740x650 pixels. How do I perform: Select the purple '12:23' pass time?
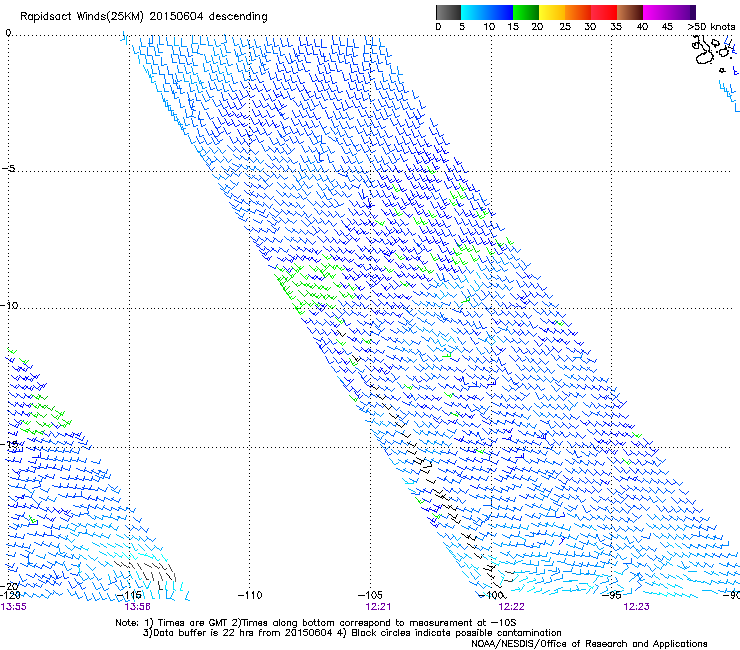click(x=636, y=607)
